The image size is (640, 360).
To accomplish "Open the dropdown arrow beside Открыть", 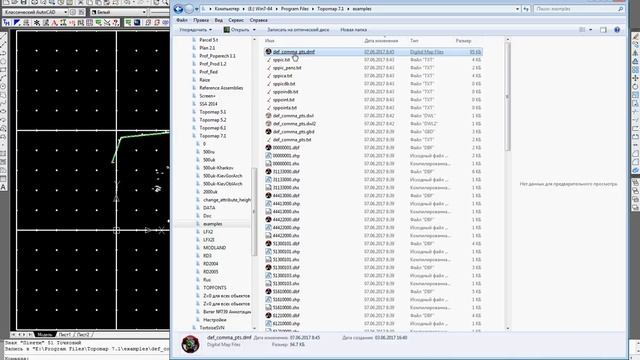I will click(x=254, y=30).
